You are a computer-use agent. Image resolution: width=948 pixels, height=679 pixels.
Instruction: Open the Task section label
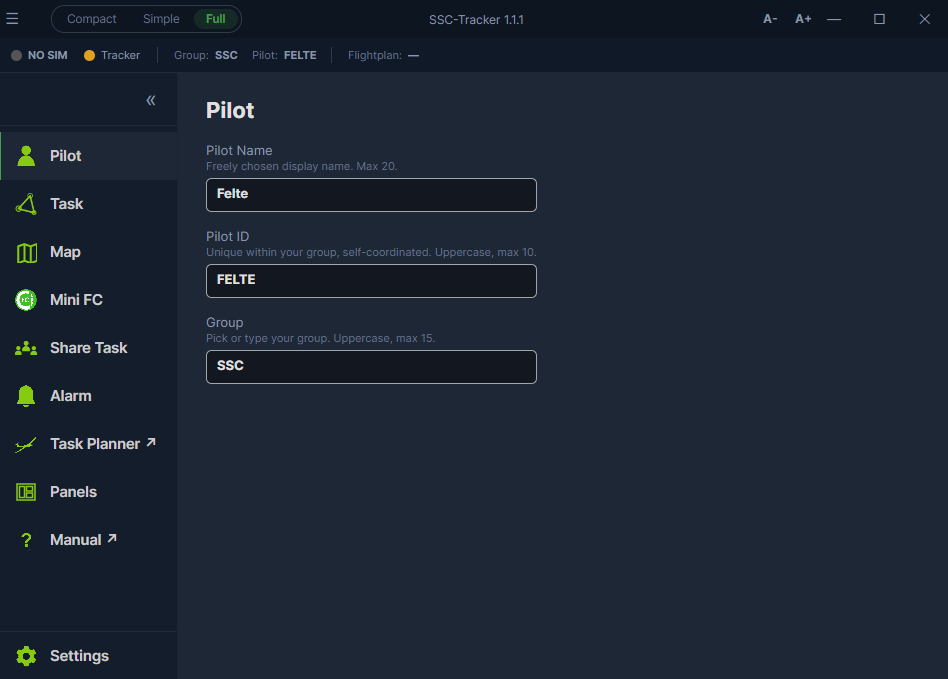point(67,204)
